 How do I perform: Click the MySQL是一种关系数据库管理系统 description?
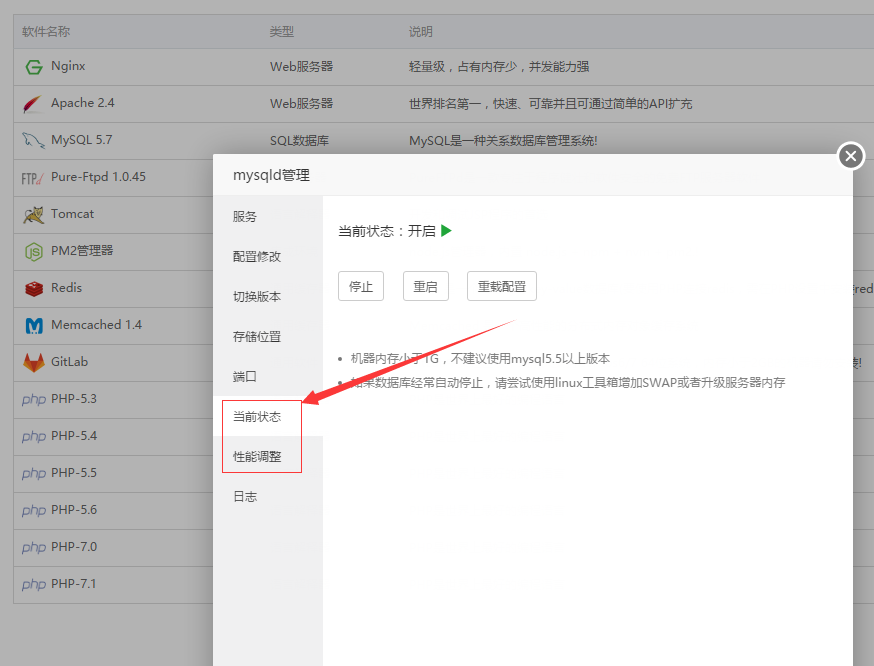tap(503, 140)
